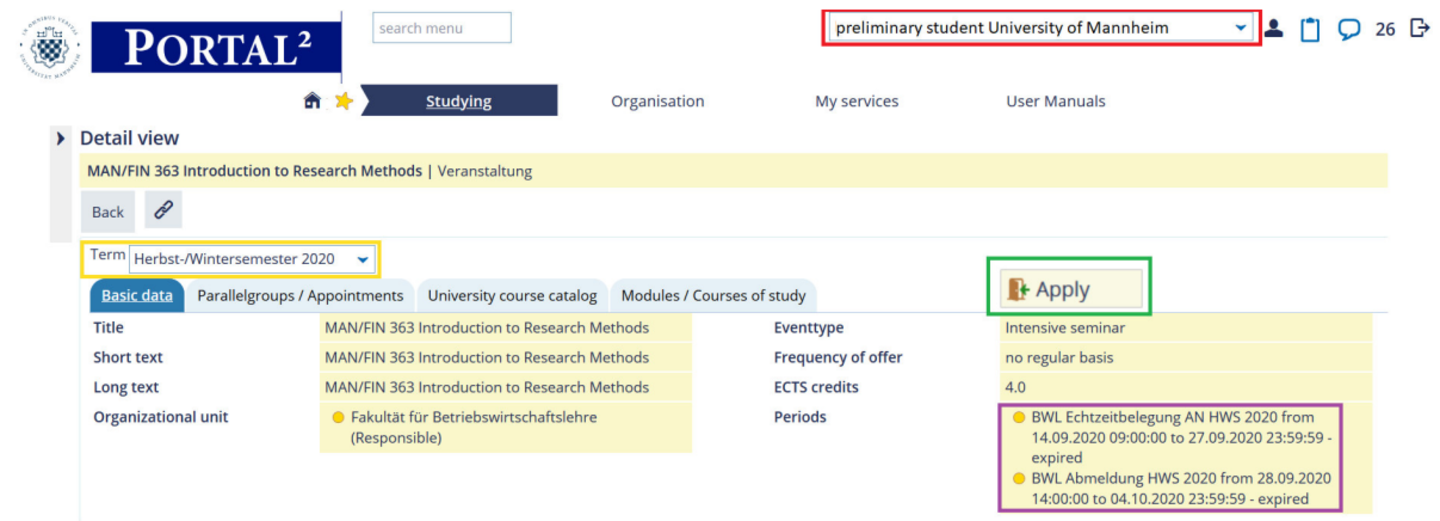Screen dimensions: 1440x521
Task: Expand the side panel arrow beside Detail view
Action: click(61, 138)
